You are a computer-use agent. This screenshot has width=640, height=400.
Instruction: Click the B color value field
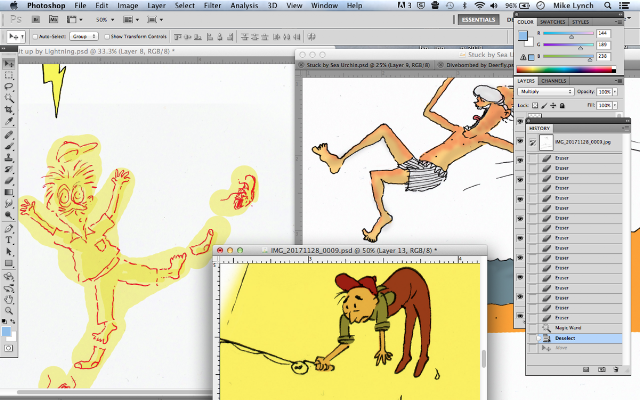(x=603, y=56)
